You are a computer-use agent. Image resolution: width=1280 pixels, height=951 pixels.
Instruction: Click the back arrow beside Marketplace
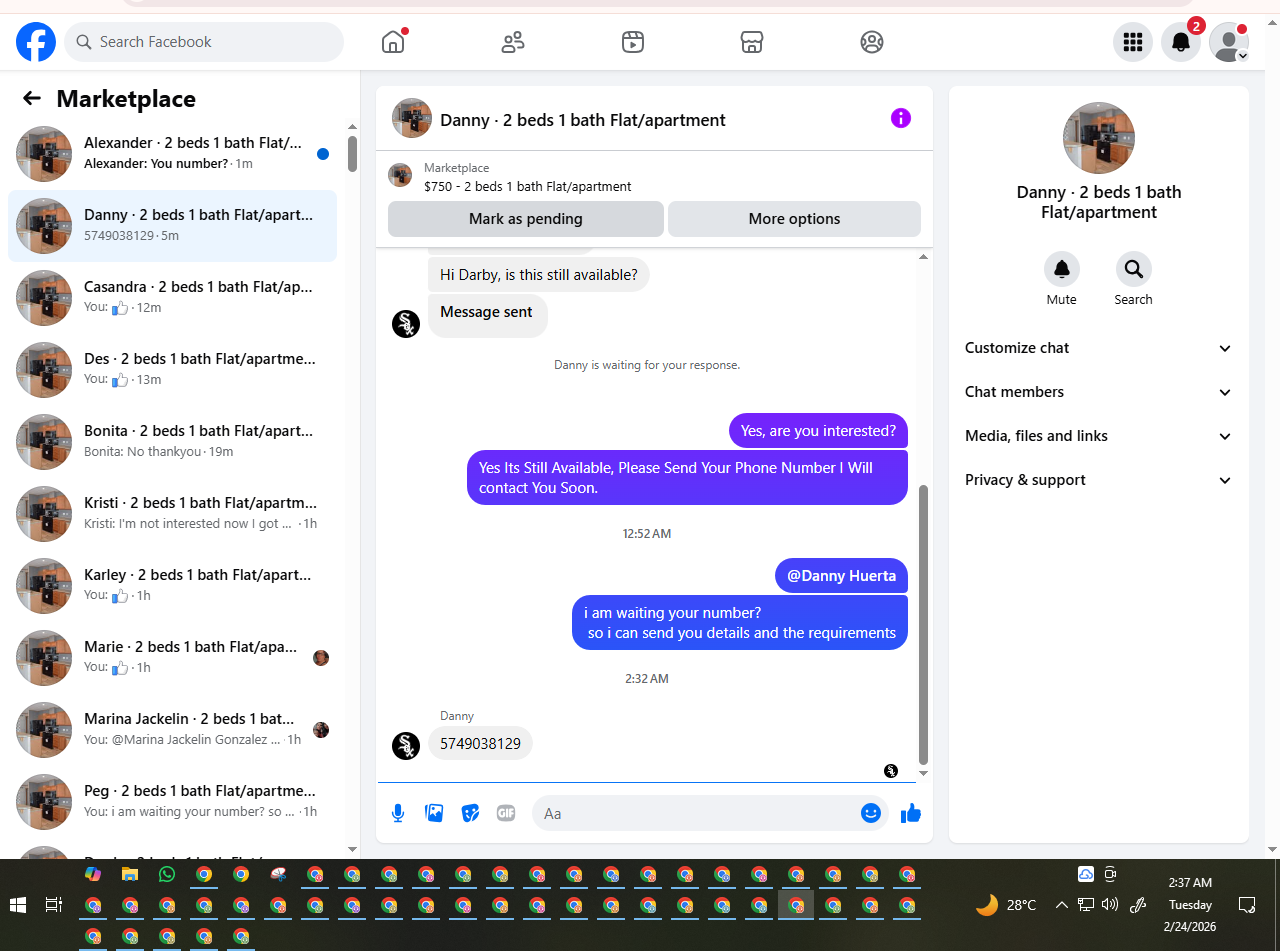(32, 98)
